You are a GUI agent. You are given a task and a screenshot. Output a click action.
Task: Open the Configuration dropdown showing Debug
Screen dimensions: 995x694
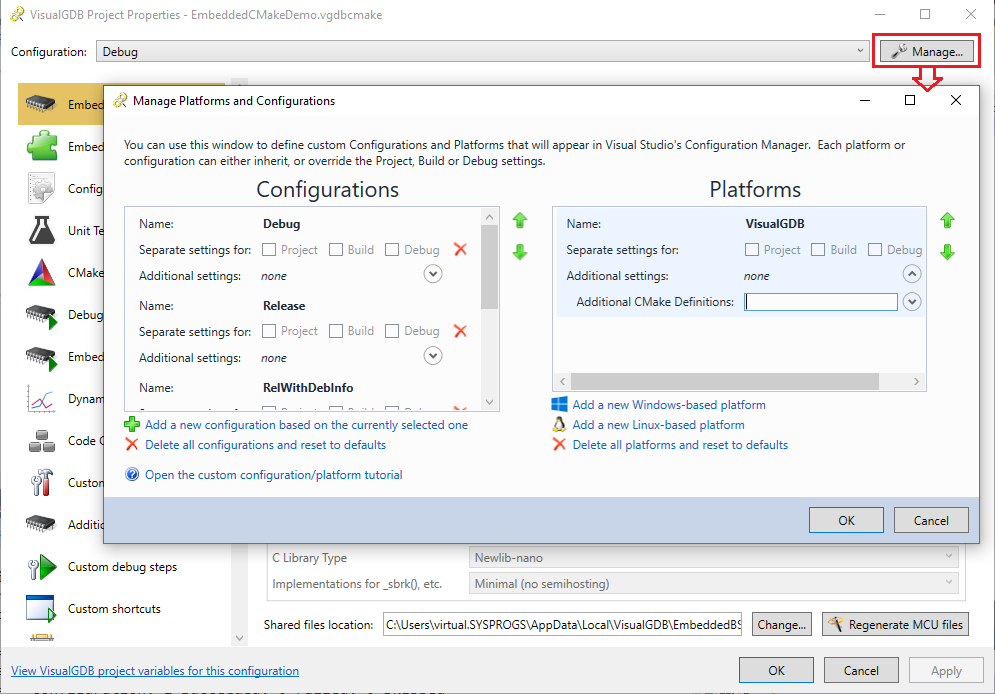point(483,51)
